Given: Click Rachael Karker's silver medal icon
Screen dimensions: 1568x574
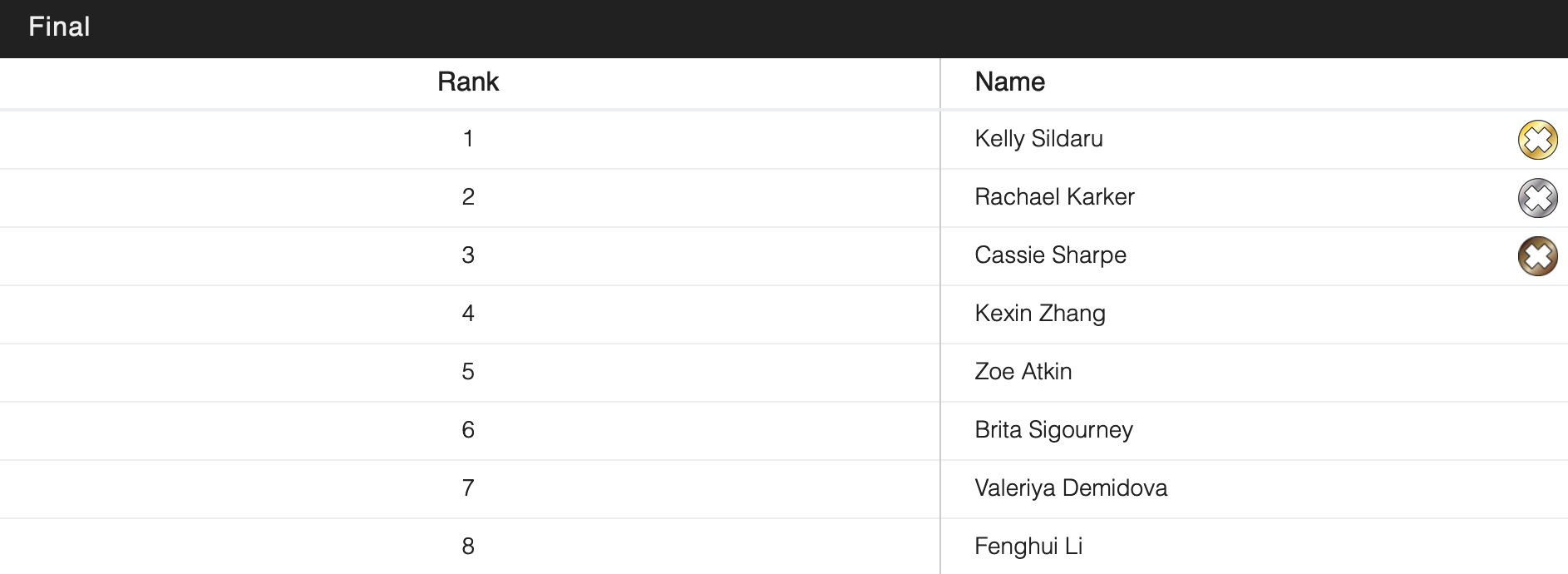Looking at the screenshot, I should pos(1537,198).
